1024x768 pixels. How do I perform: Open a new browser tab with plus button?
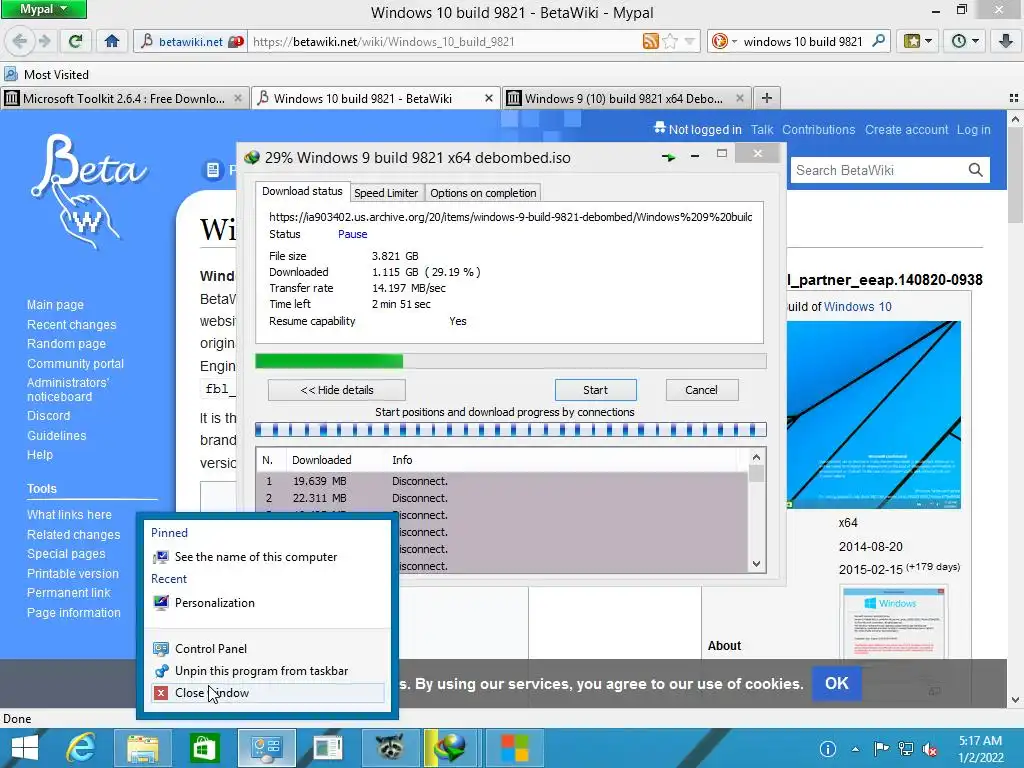(x=767, y=98)
